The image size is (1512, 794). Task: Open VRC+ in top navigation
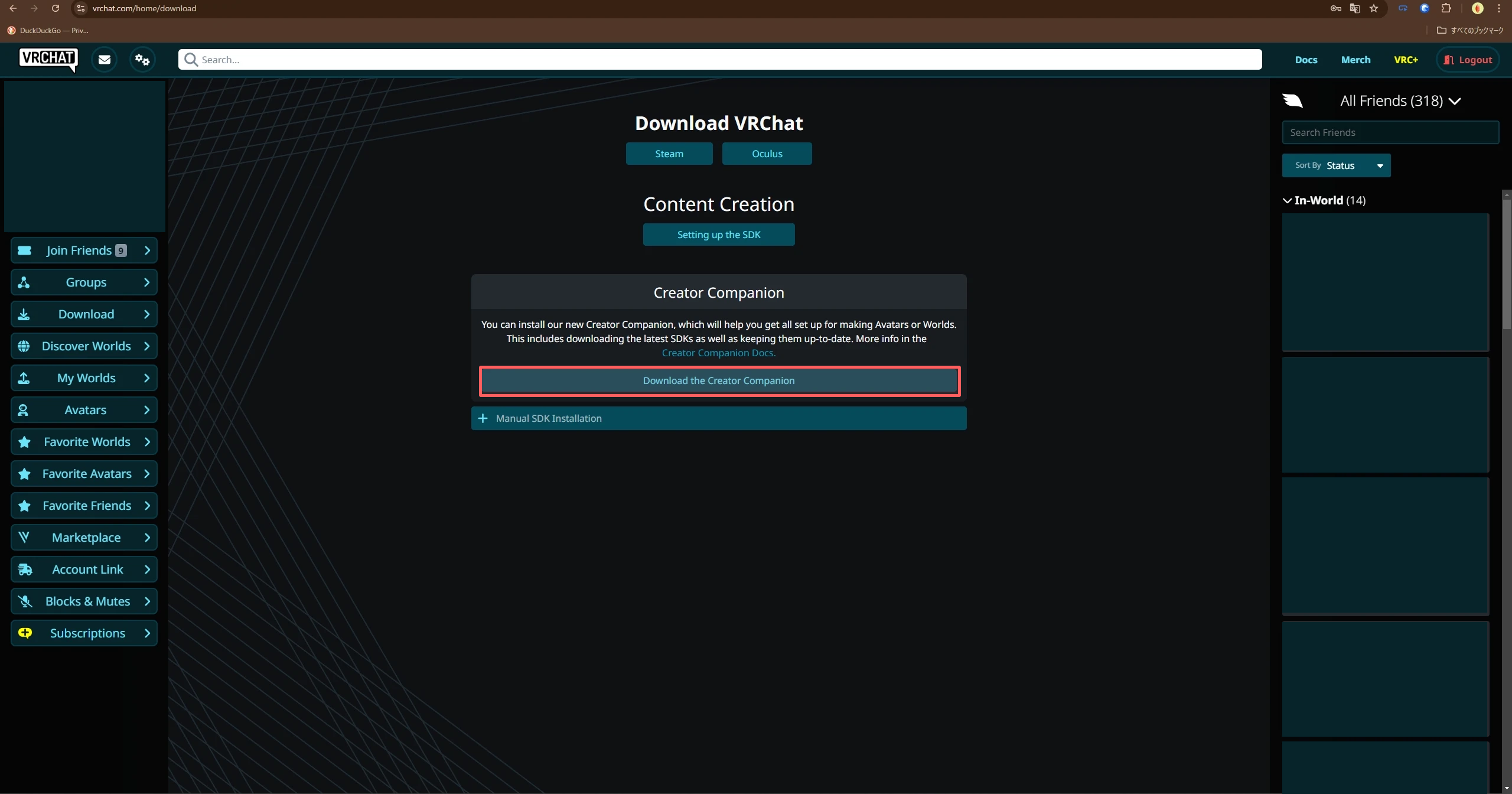[1406, 60]
